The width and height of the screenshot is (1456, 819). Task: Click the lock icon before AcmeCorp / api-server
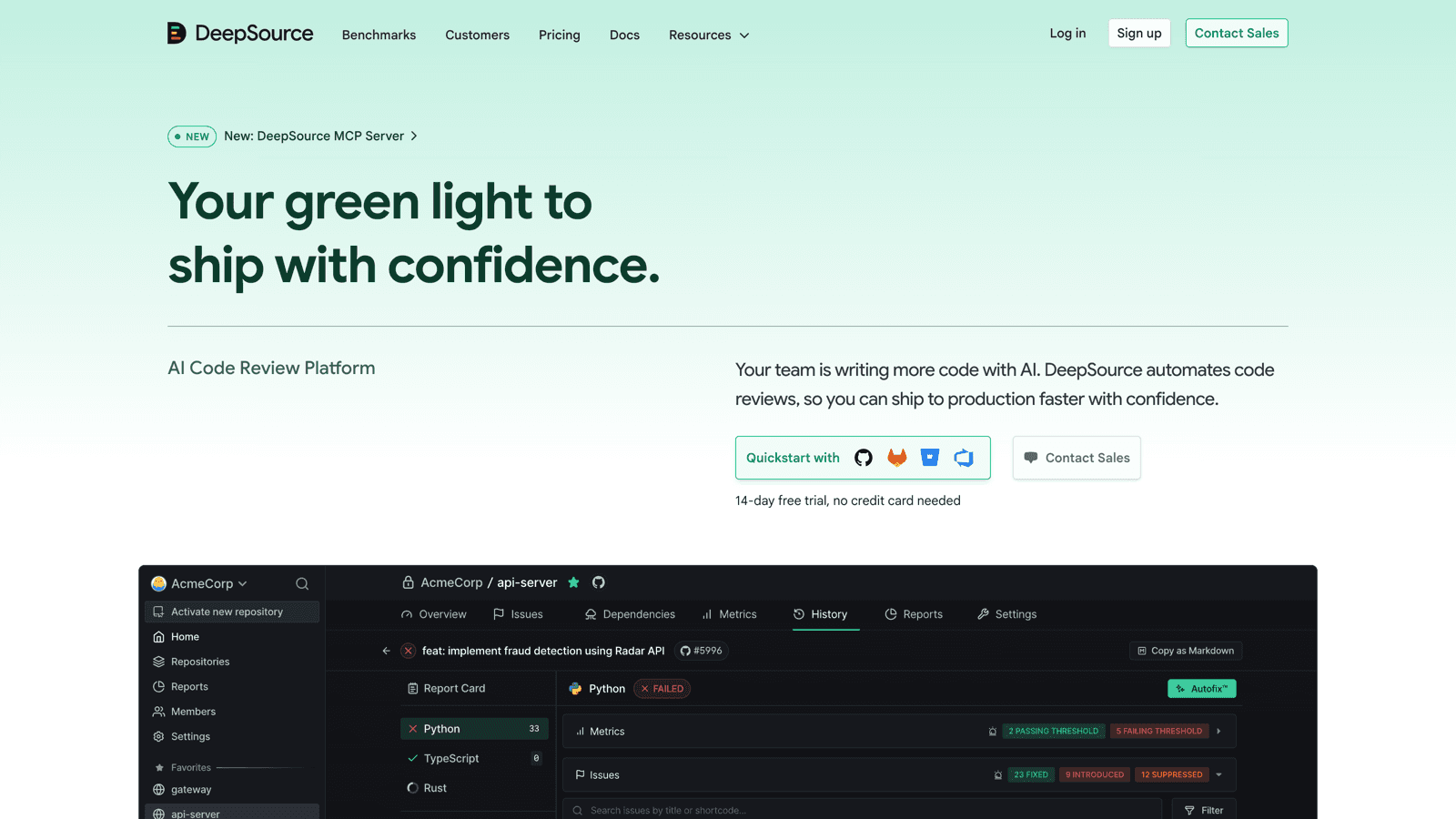[x=409, y=582]
